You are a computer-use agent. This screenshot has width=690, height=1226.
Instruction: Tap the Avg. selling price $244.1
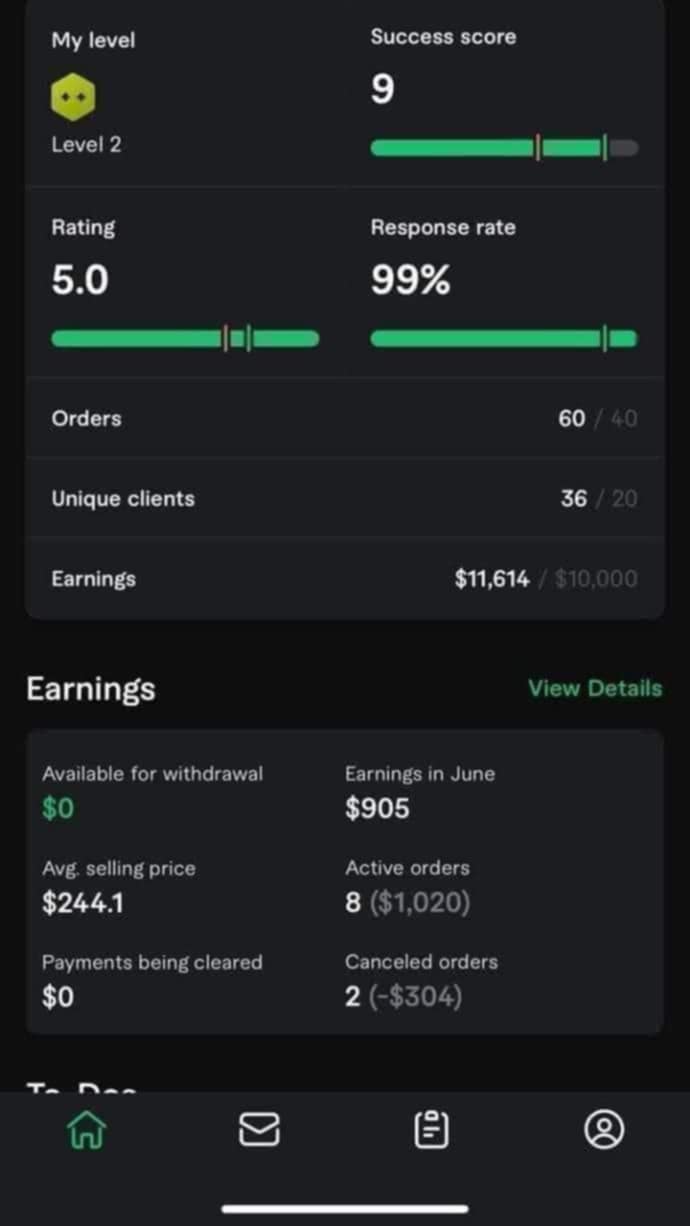pyautogui.click(x=83, y=903)
